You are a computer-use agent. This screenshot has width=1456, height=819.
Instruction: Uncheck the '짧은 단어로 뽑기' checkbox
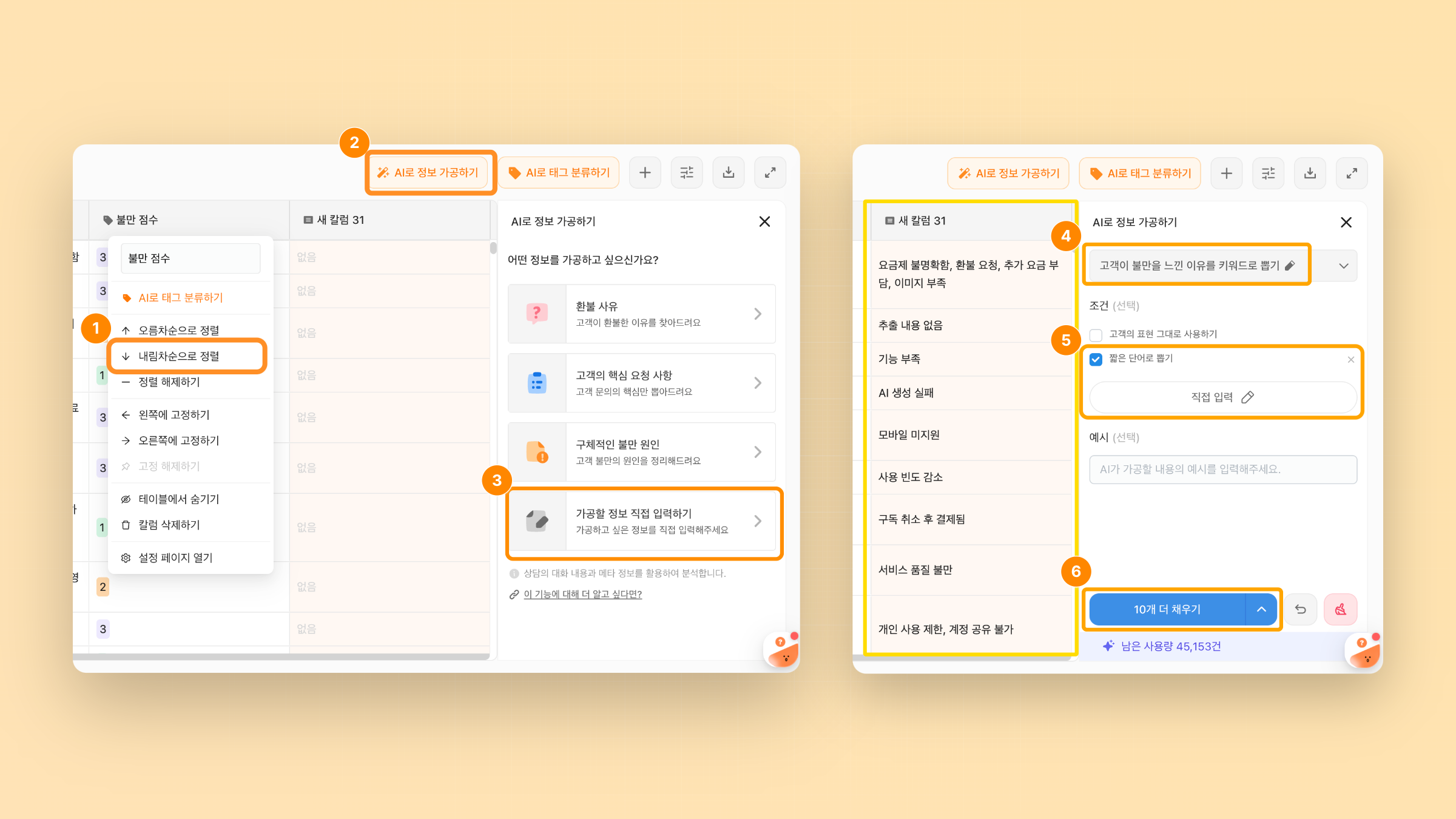tap(1096, 359)
